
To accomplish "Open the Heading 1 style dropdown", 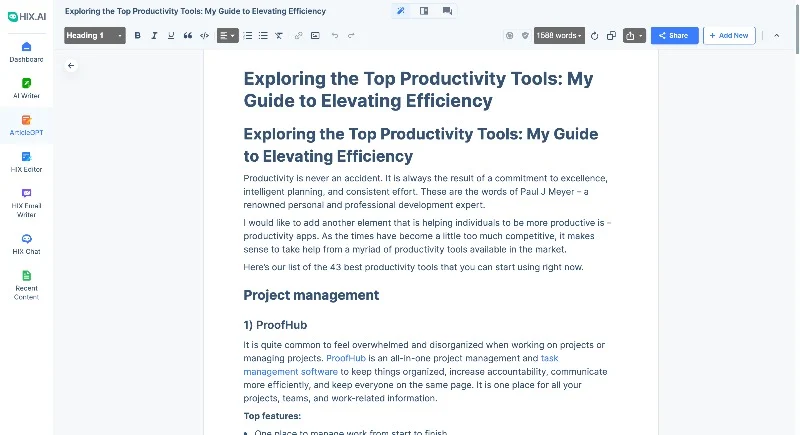I will click(95, 35).
